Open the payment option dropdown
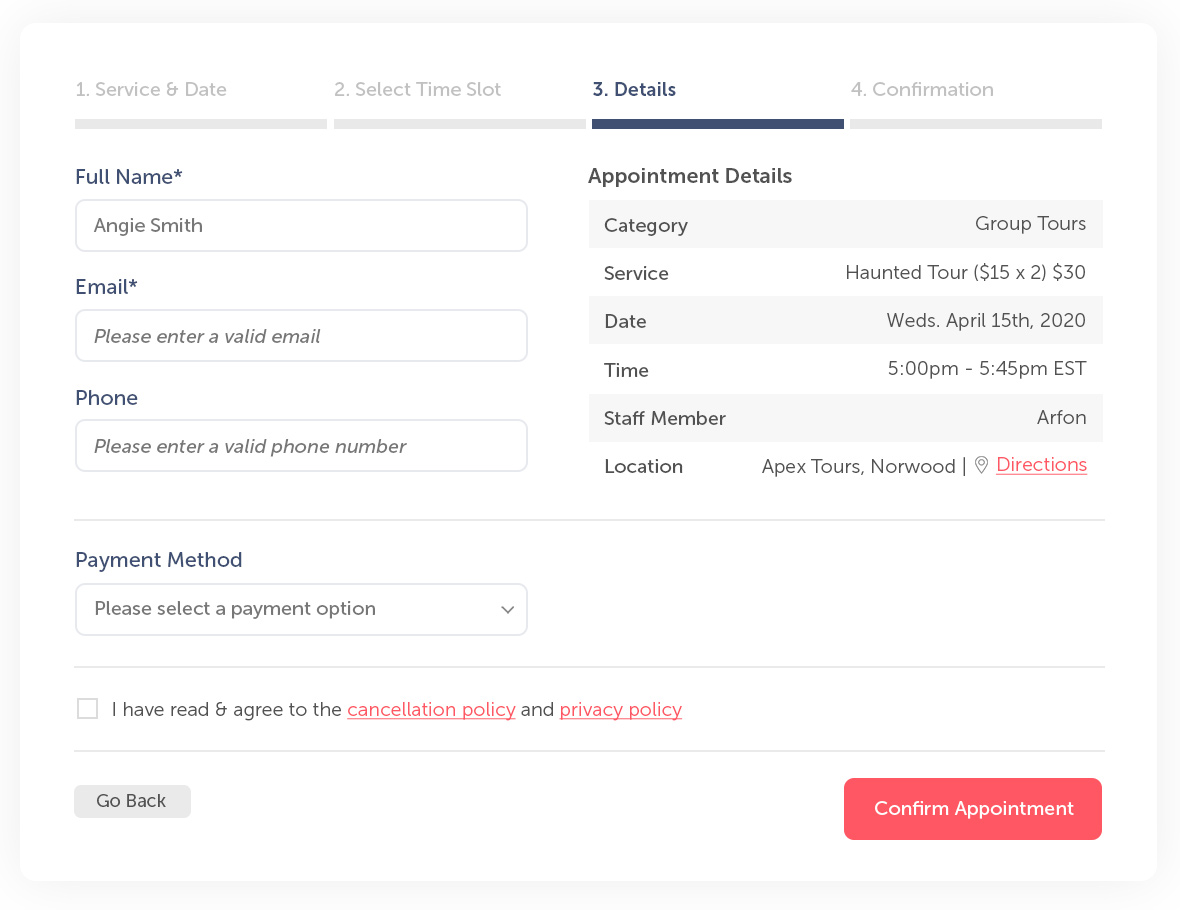1180x910 pixels. click(x=301, y=610)
